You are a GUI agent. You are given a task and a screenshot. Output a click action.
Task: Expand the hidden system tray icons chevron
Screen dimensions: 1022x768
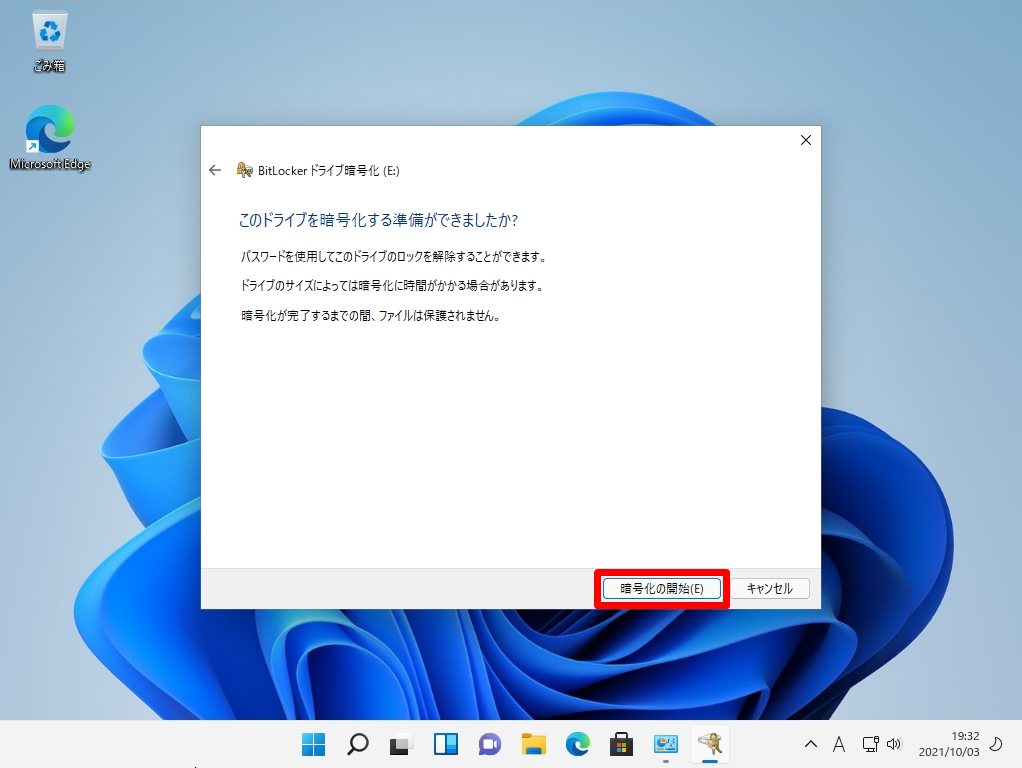[x=811, y=744]
